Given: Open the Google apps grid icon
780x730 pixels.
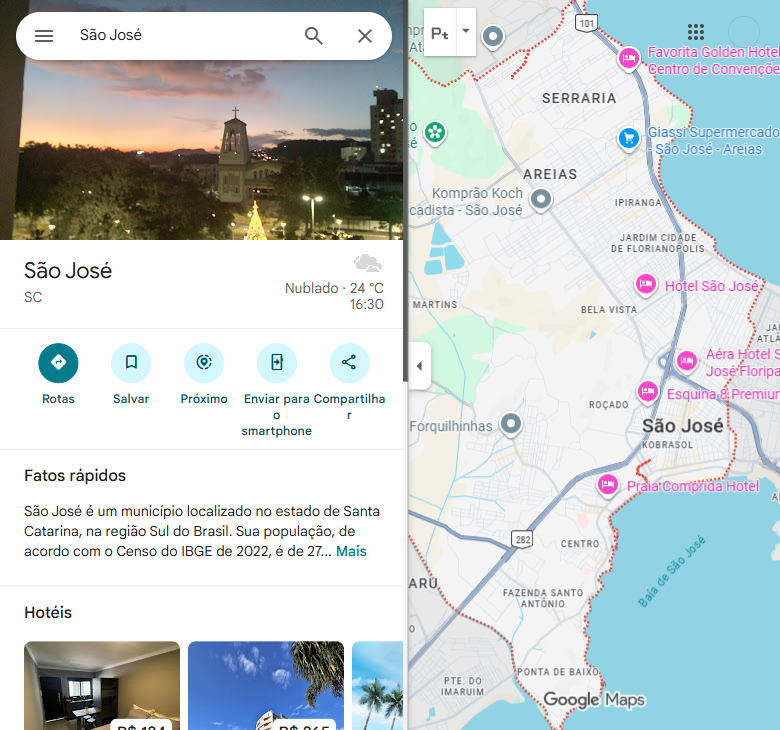Looking at the screenshot, I should (695, 32).
